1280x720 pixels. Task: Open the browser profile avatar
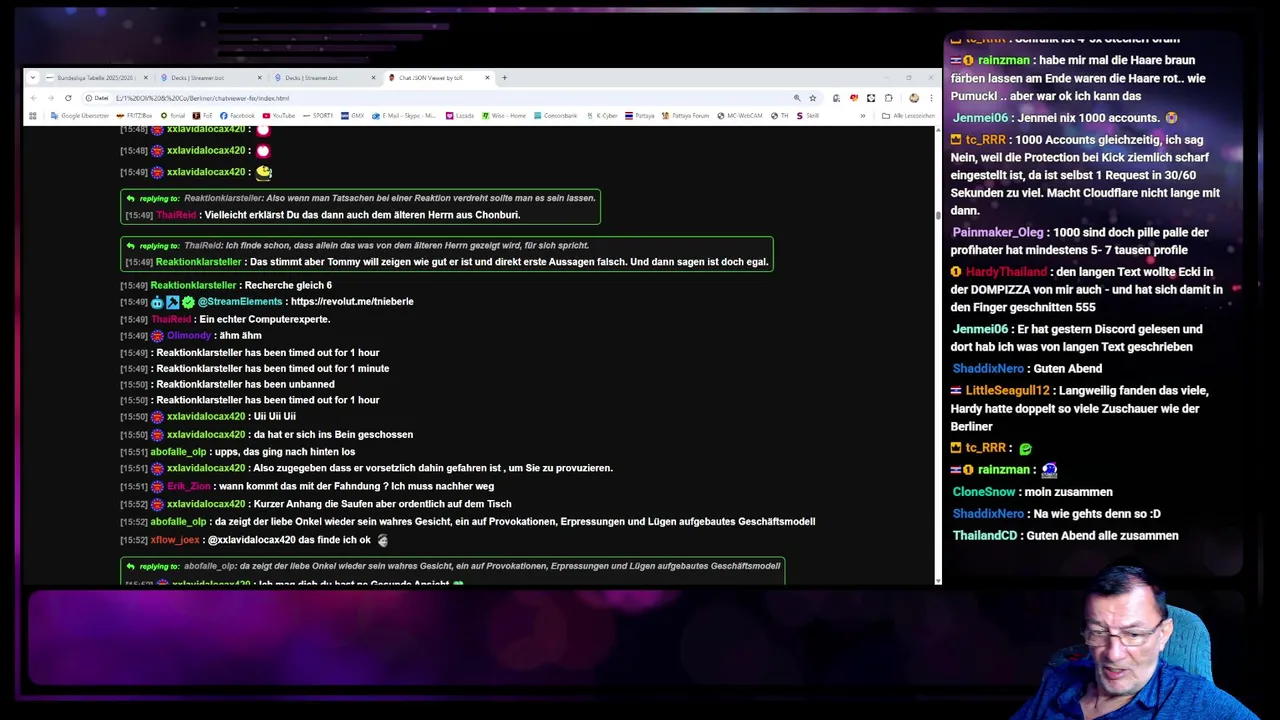click(x=914, y=98)
